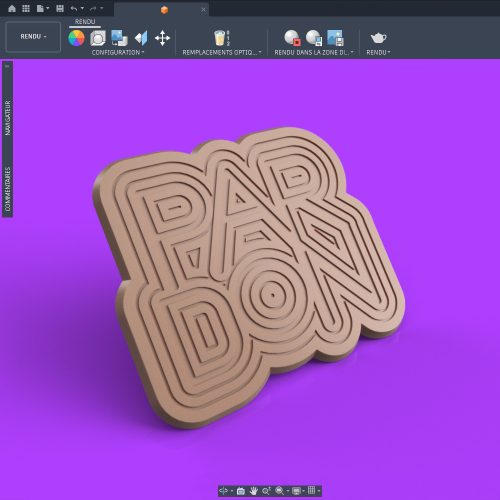
Task: Open the NAVIGATEUR side panel
Action: [x=8, y=118]
